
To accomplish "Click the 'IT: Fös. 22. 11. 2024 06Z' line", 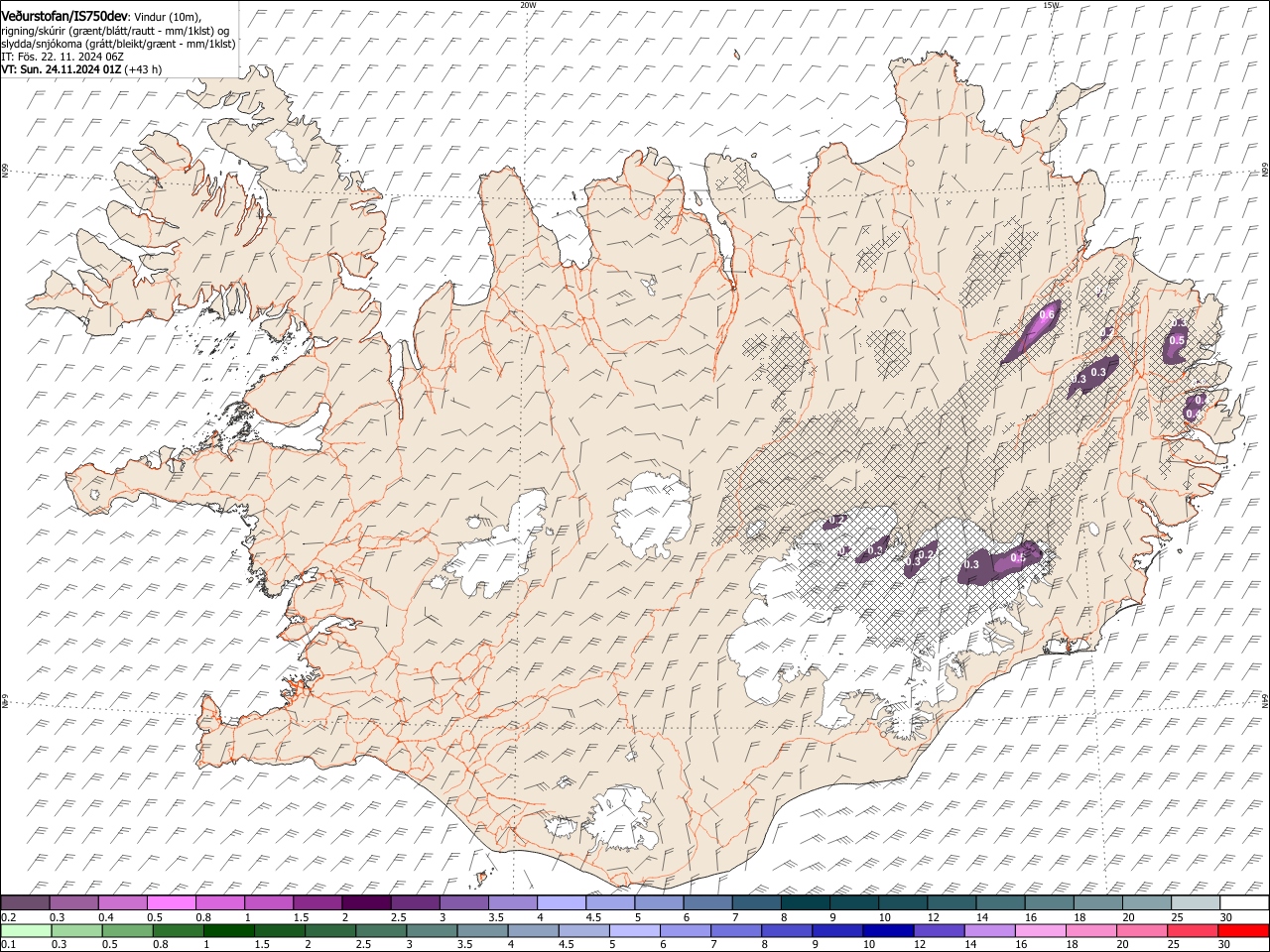I will click(x=63, y=57).
